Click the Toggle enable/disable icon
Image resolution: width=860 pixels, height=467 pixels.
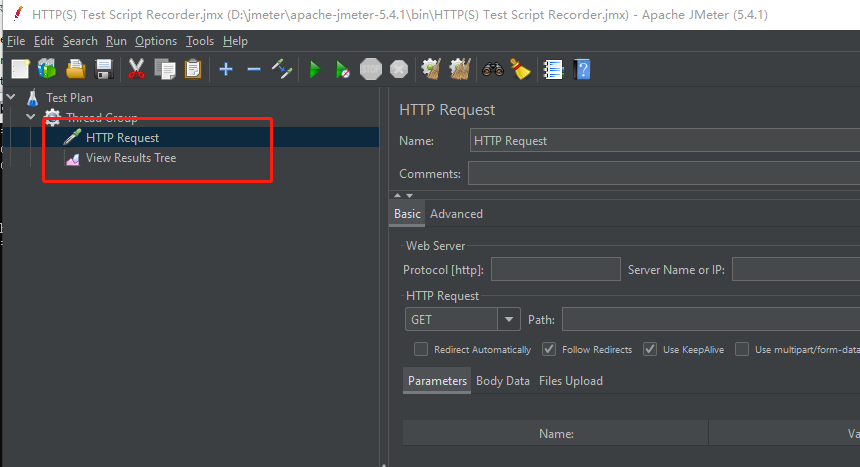tap(282, 70)
